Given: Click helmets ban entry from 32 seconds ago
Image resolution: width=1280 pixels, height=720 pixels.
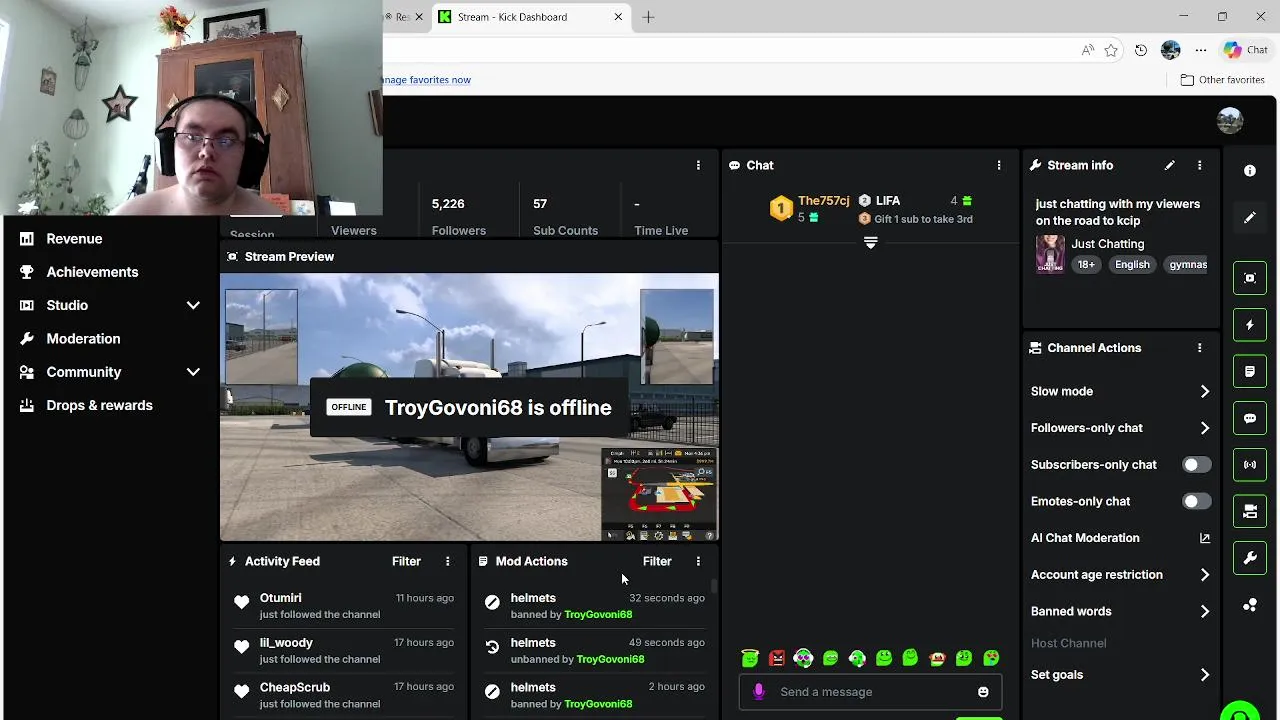Looking at the screenshot, I should click(x=593, y=606).
